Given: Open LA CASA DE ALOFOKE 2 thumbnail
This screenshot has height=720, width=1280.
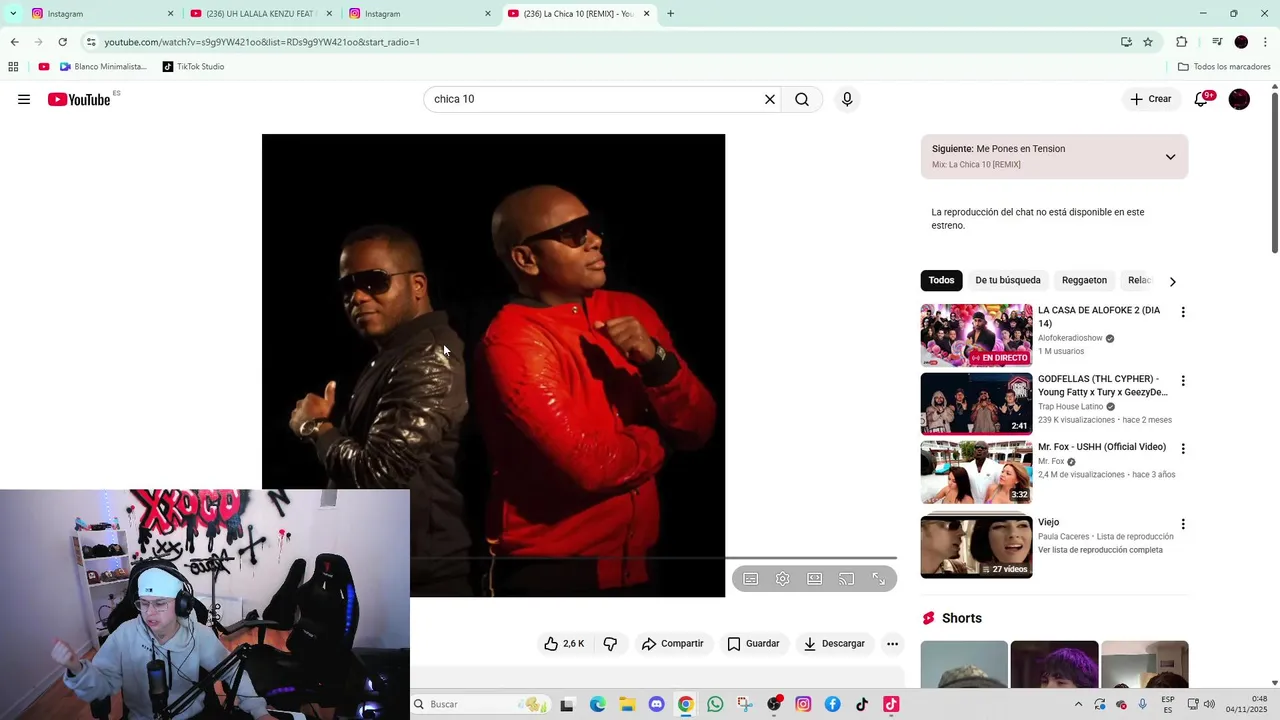Looking at the screenshot, I should [976, 335].
